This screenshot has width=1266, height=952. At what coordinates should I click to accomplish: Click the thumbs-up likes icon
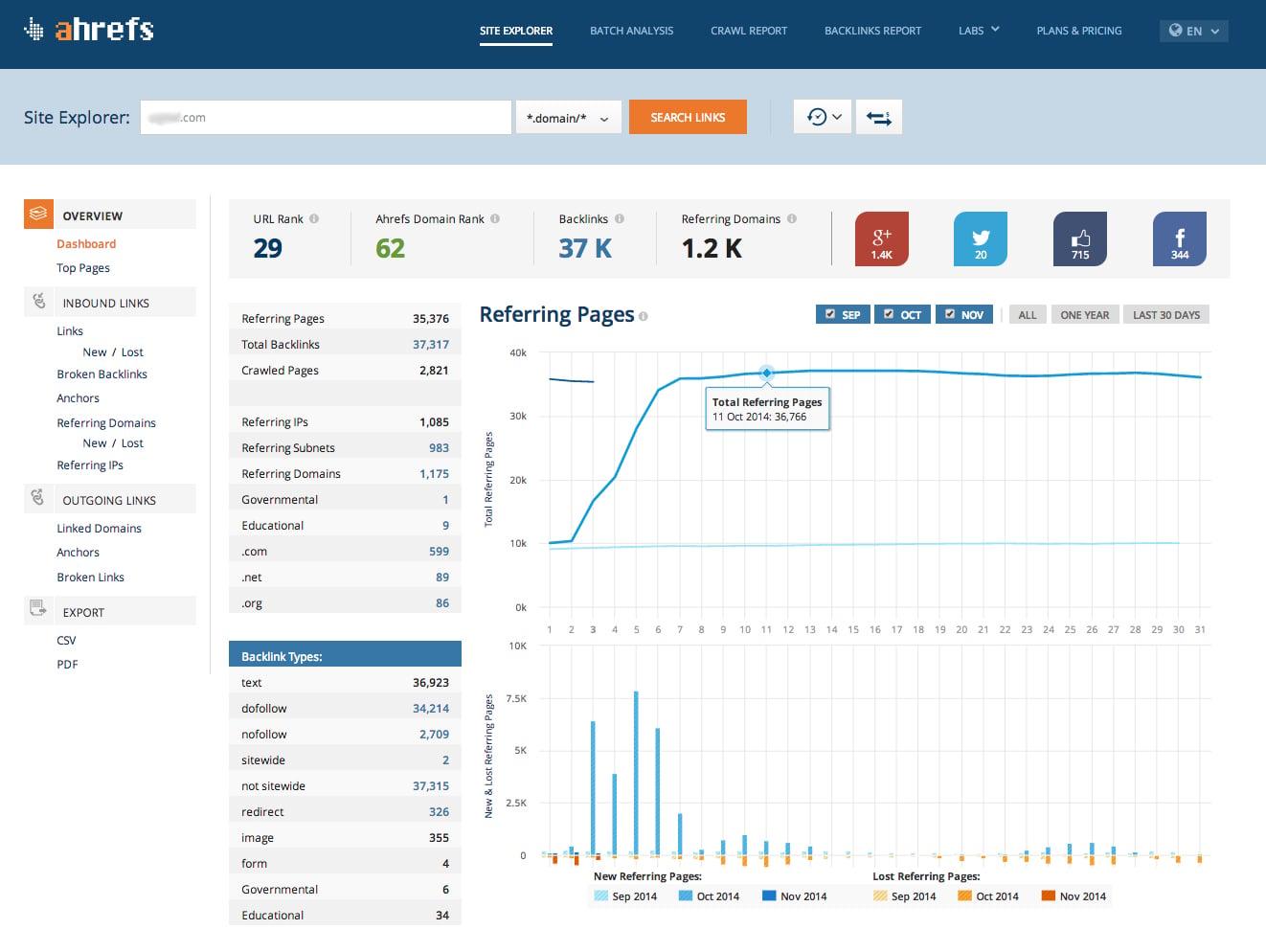pos(1080,238)
